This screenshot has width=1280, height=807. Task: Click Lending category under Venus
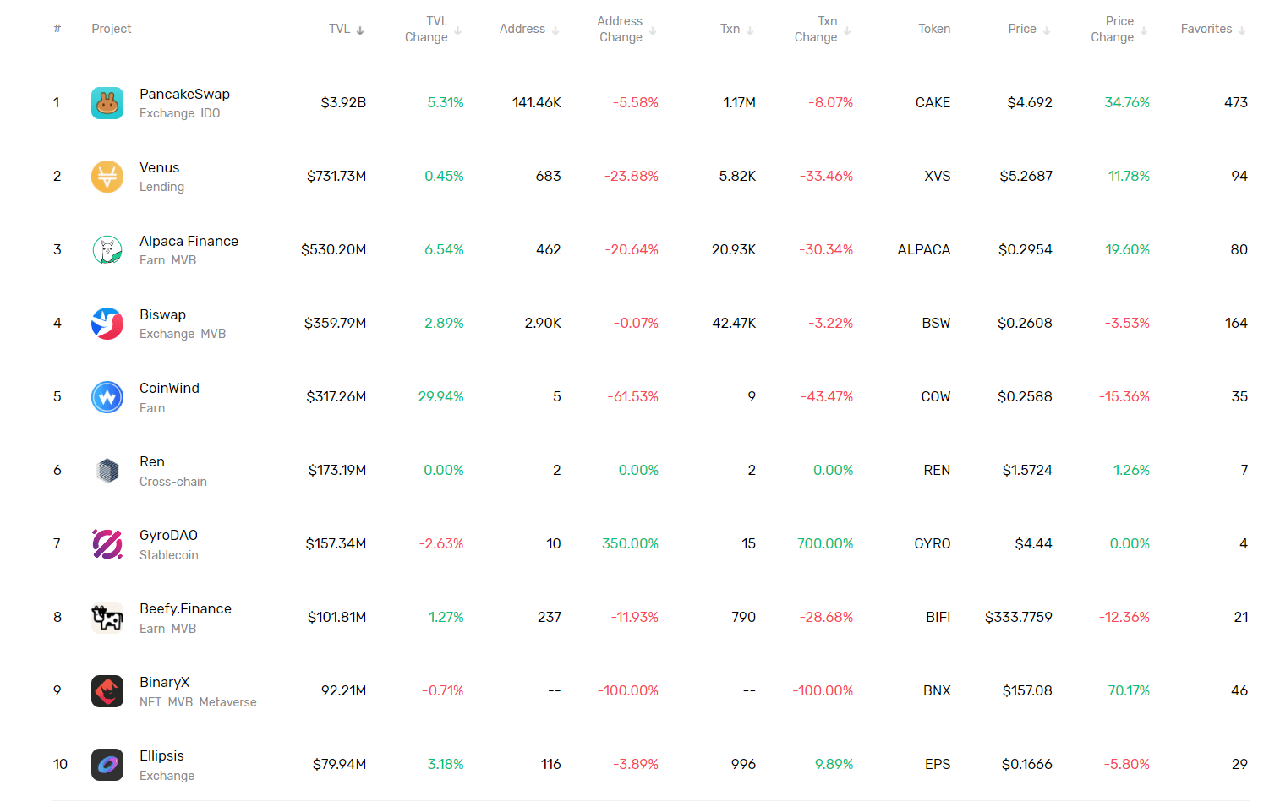tap(161, 187)
